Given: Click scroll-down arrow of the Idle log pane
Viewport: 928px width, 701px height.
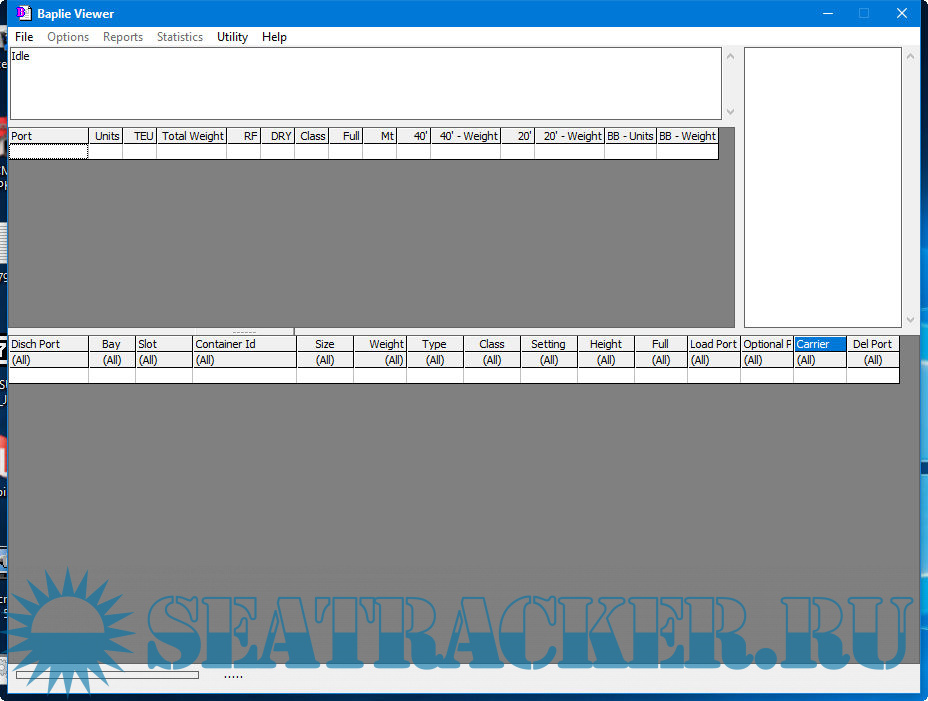Looking at the screenshot, I should pos(730,112).
